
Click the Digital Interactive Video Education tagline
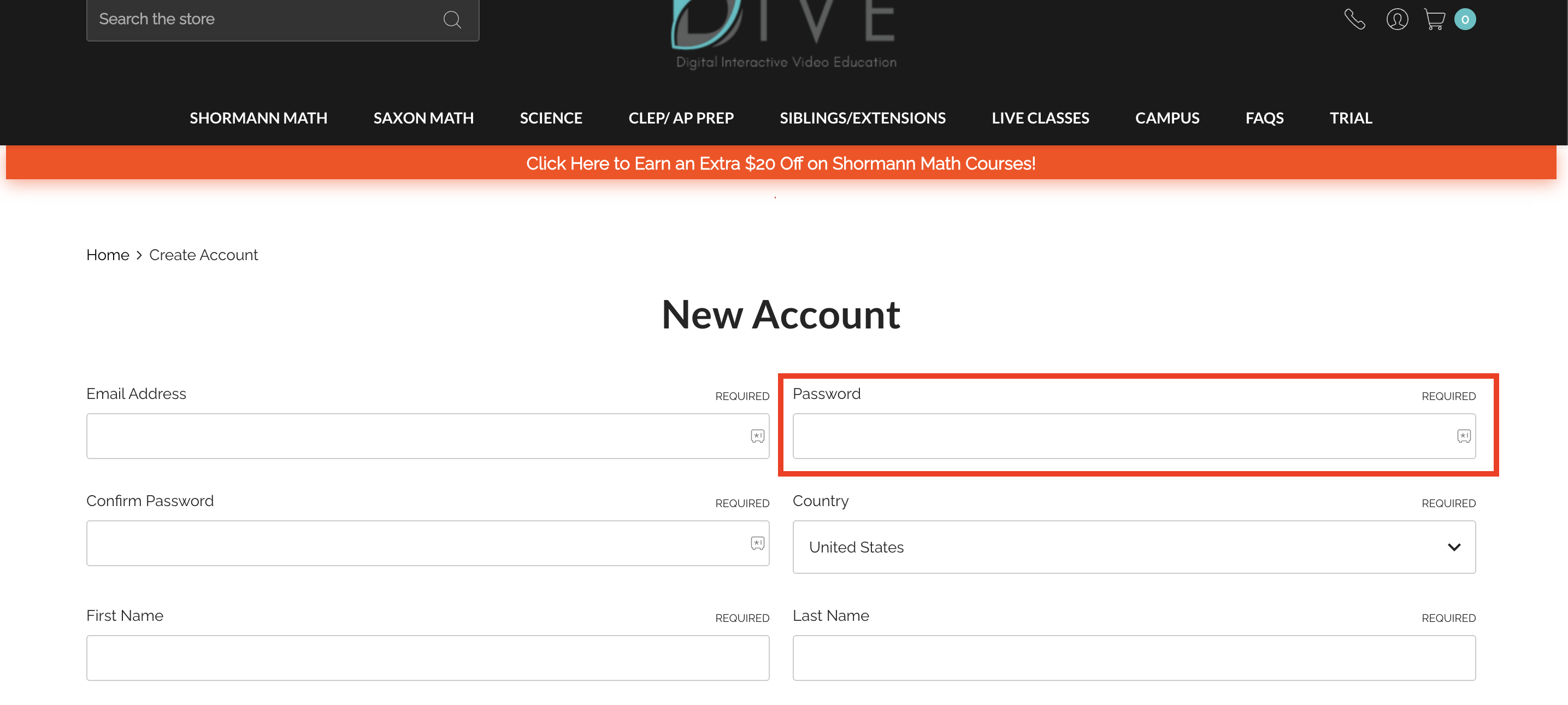point(786,62)
